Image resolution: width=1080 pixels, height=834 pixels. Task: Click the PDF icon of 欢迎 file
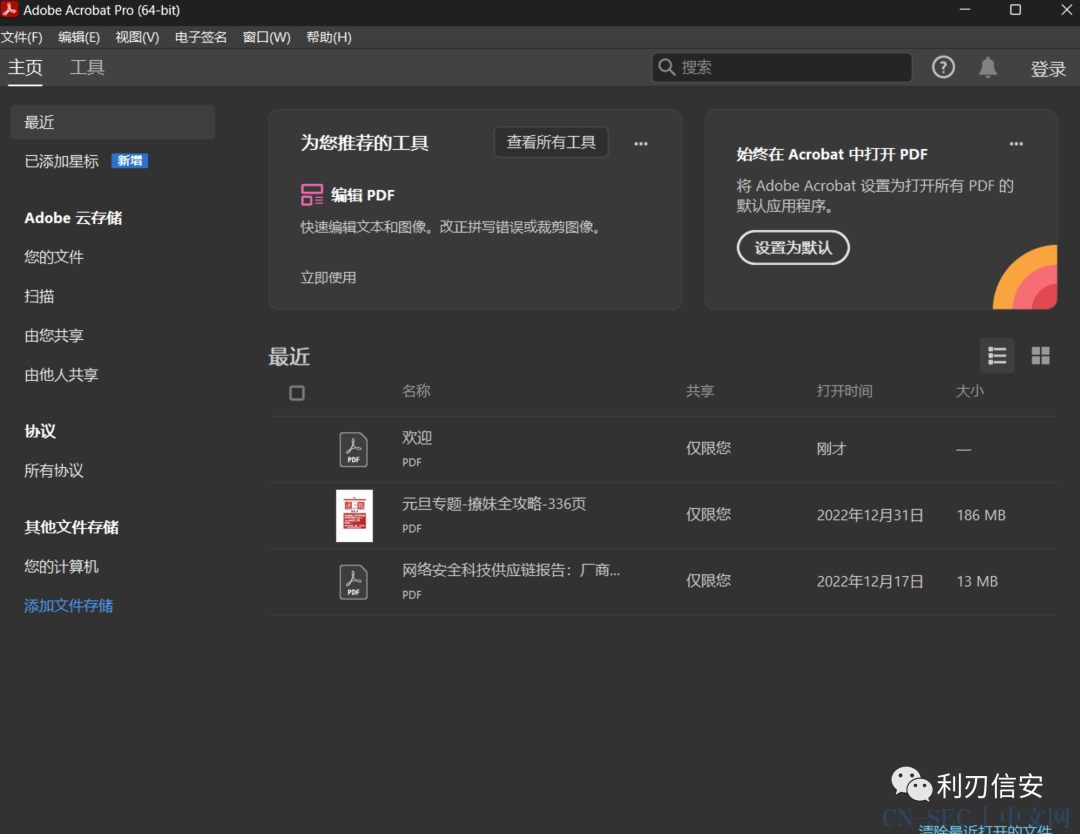(353, 450)
